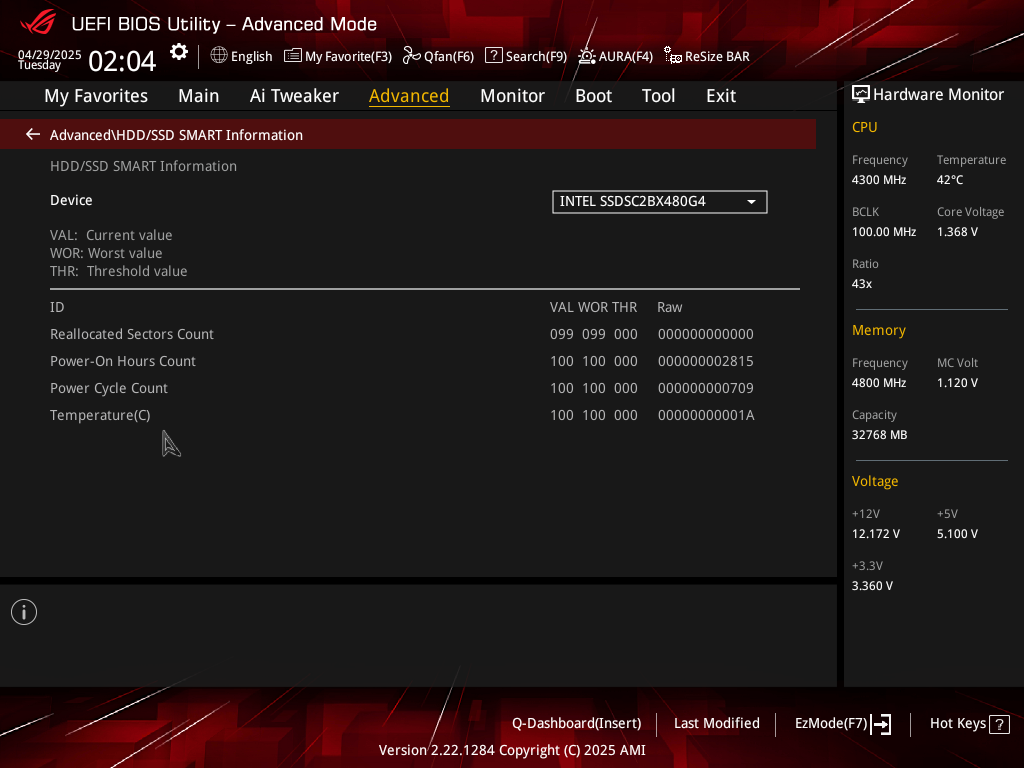Open the Tool menu tab
1024x768 pixels.
[x=658, y=96]
